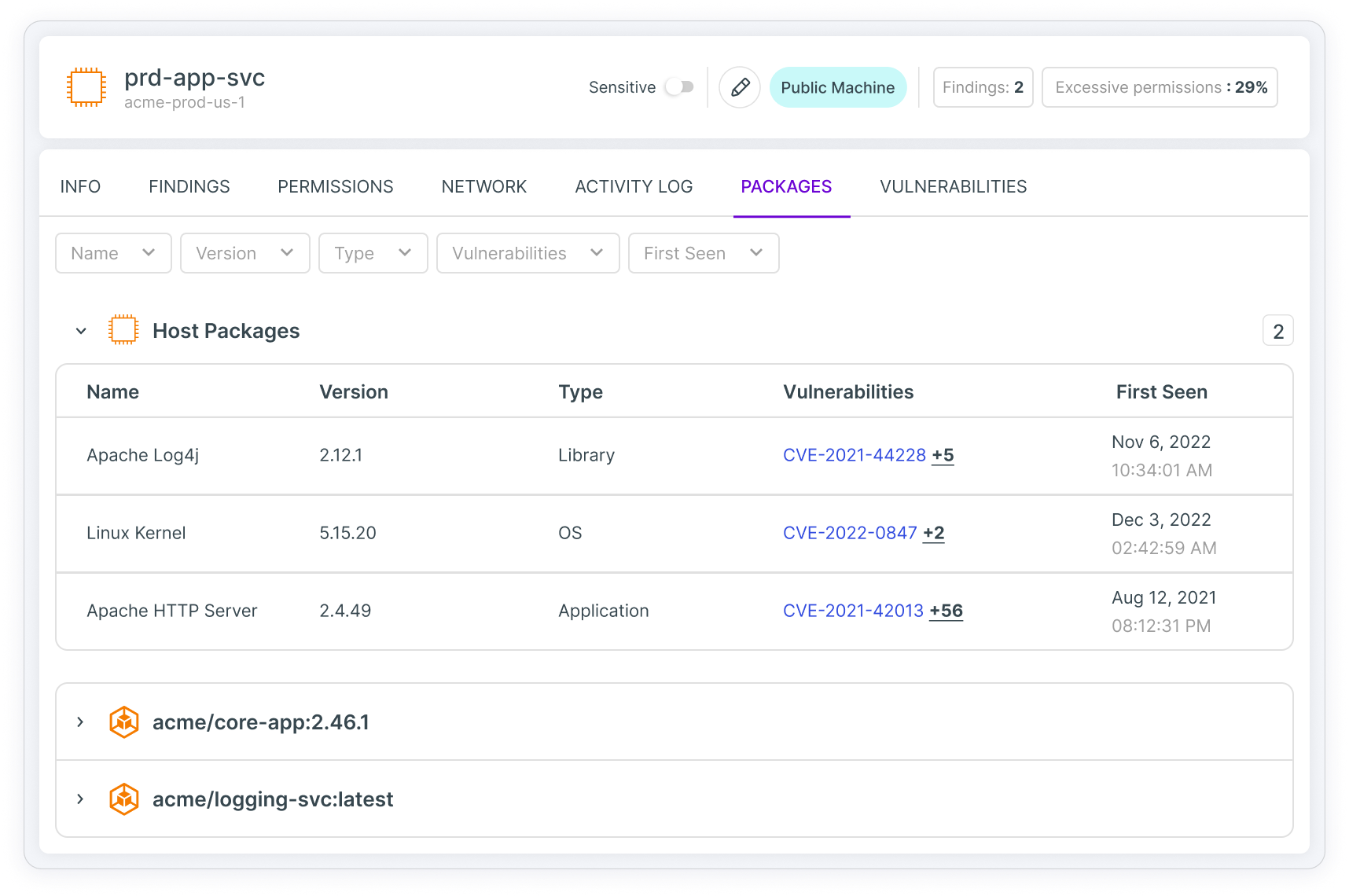Click the Findings: 2 indicator
This screenshot has height=896, width=1349.
click(x=983, y=87)
